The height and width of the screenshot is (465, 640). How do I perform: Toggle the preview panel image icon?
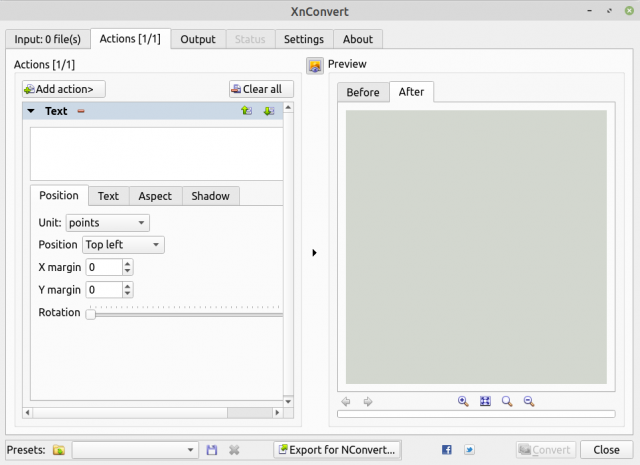tap(315, 66)
